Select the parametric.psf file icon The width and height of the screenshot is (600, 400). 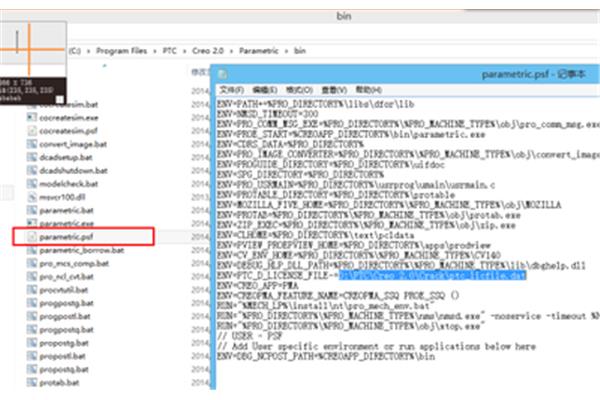coord(32,237)
